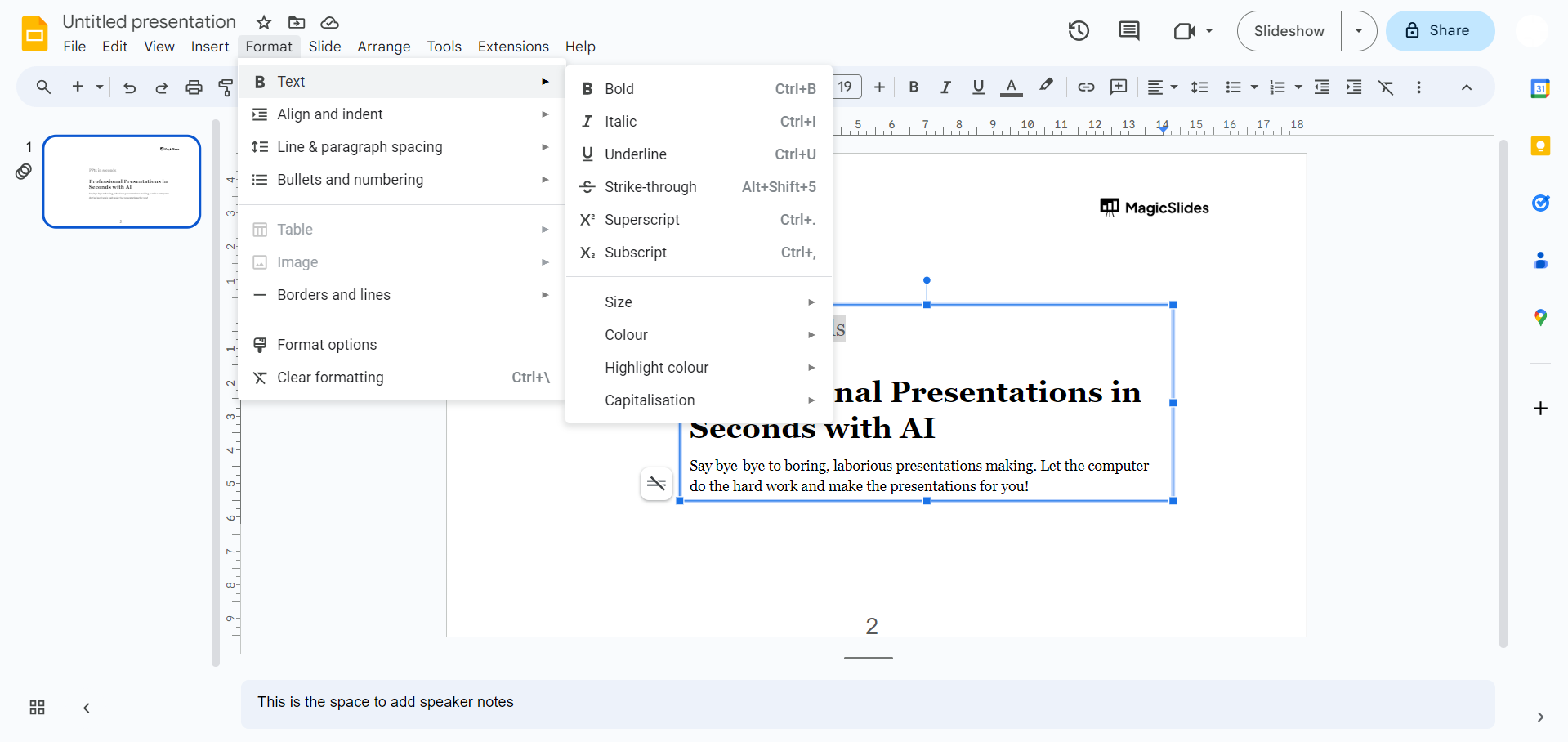Open Bullets and numbering submenu
Viewport: 1568px width, 742px height.
tap(401, 180)
